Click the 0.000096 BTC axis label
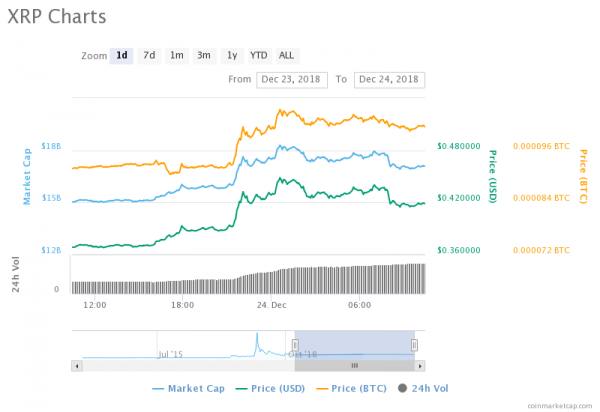The image size is (600, 412). (541, 146)
